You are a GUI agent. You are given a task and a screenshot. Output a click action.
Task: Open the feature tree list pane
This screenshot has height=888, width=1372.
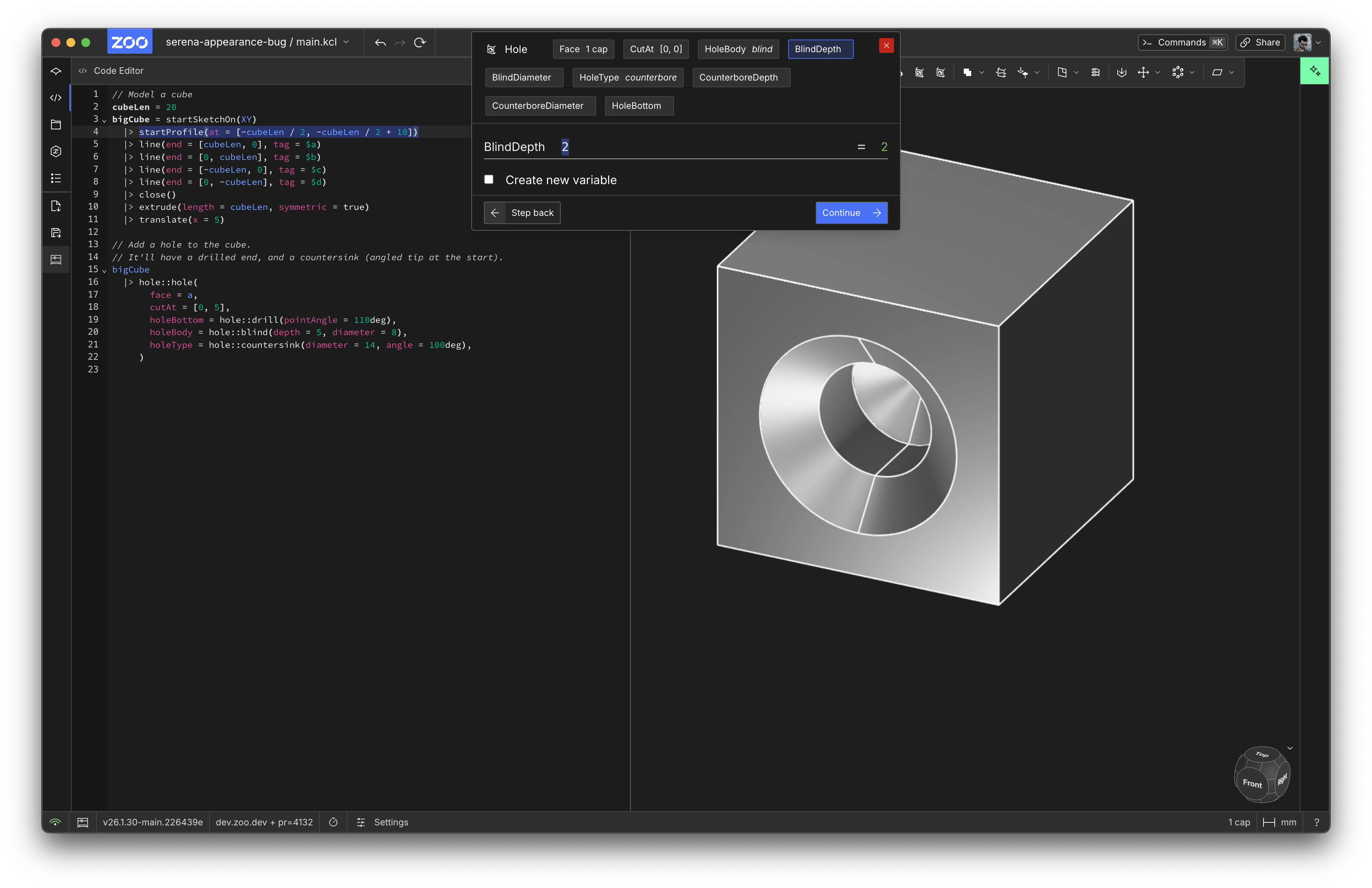[56, 178]
